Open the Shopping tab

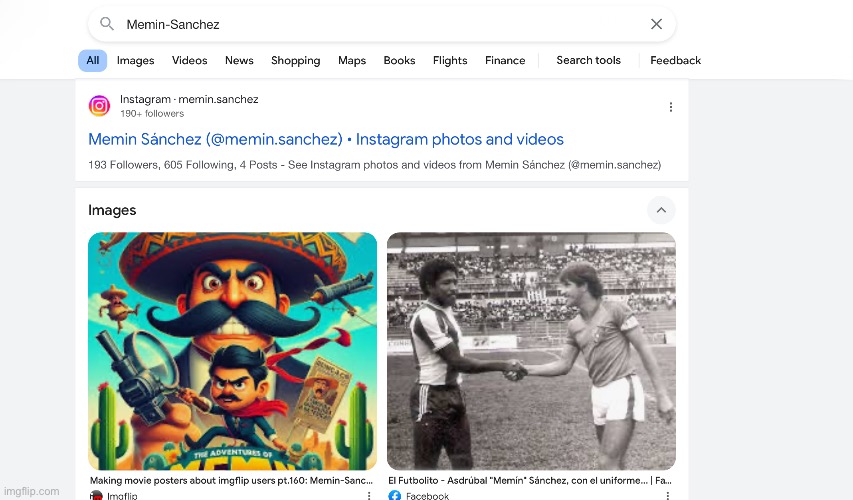(x=295, y=60)
